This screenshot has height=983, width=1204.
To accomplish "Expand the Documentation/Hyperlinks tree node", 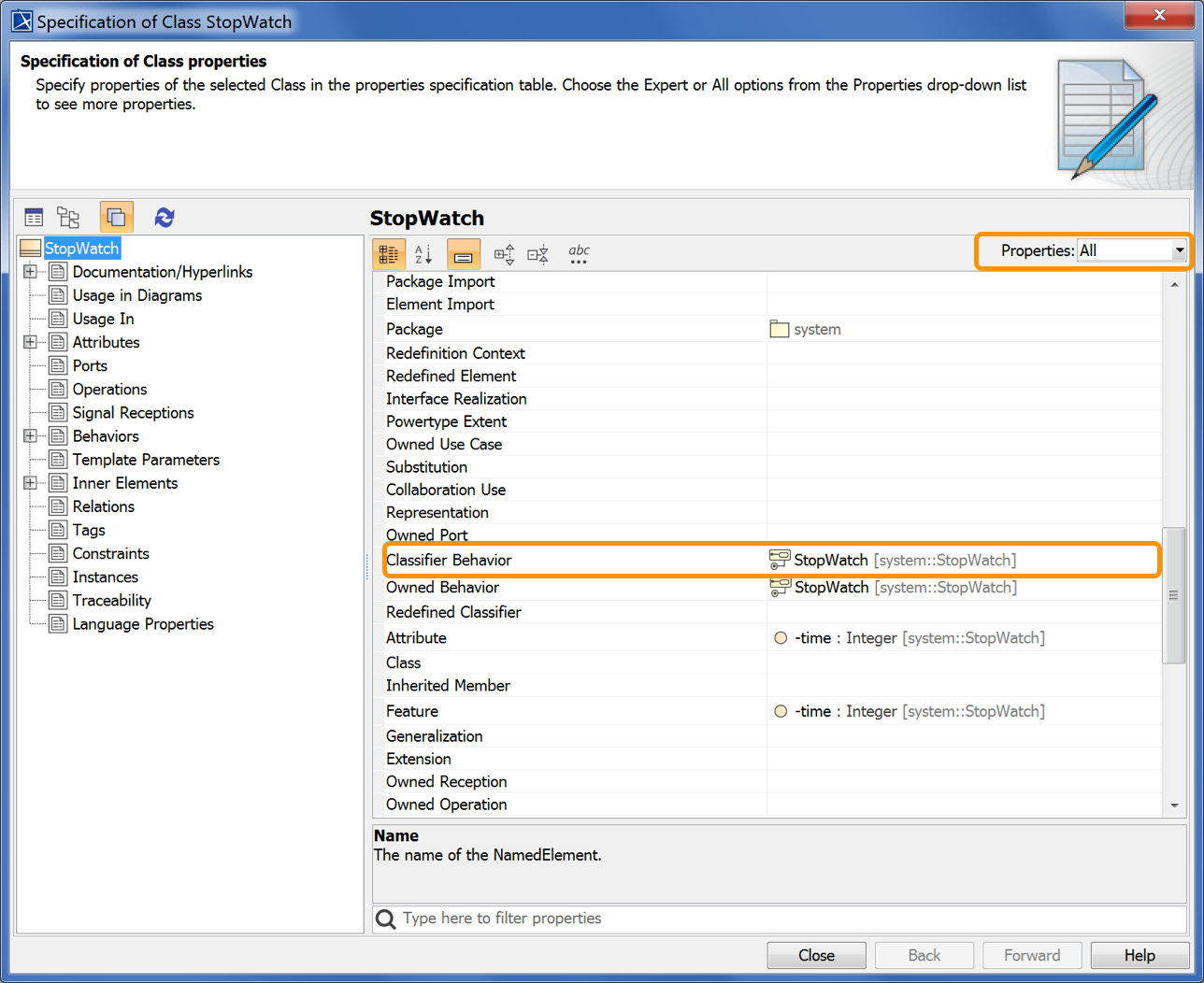I will (30, 272).
